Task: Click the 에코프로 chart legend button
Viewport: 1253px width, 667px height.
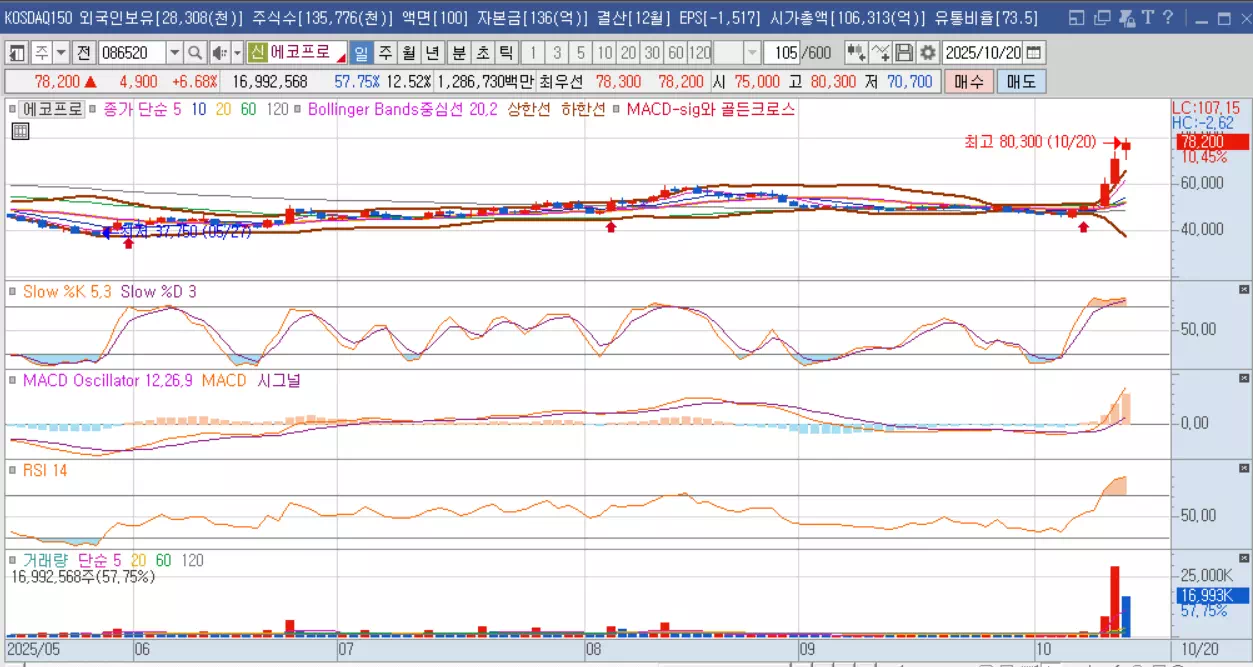Action: point(52,109)
